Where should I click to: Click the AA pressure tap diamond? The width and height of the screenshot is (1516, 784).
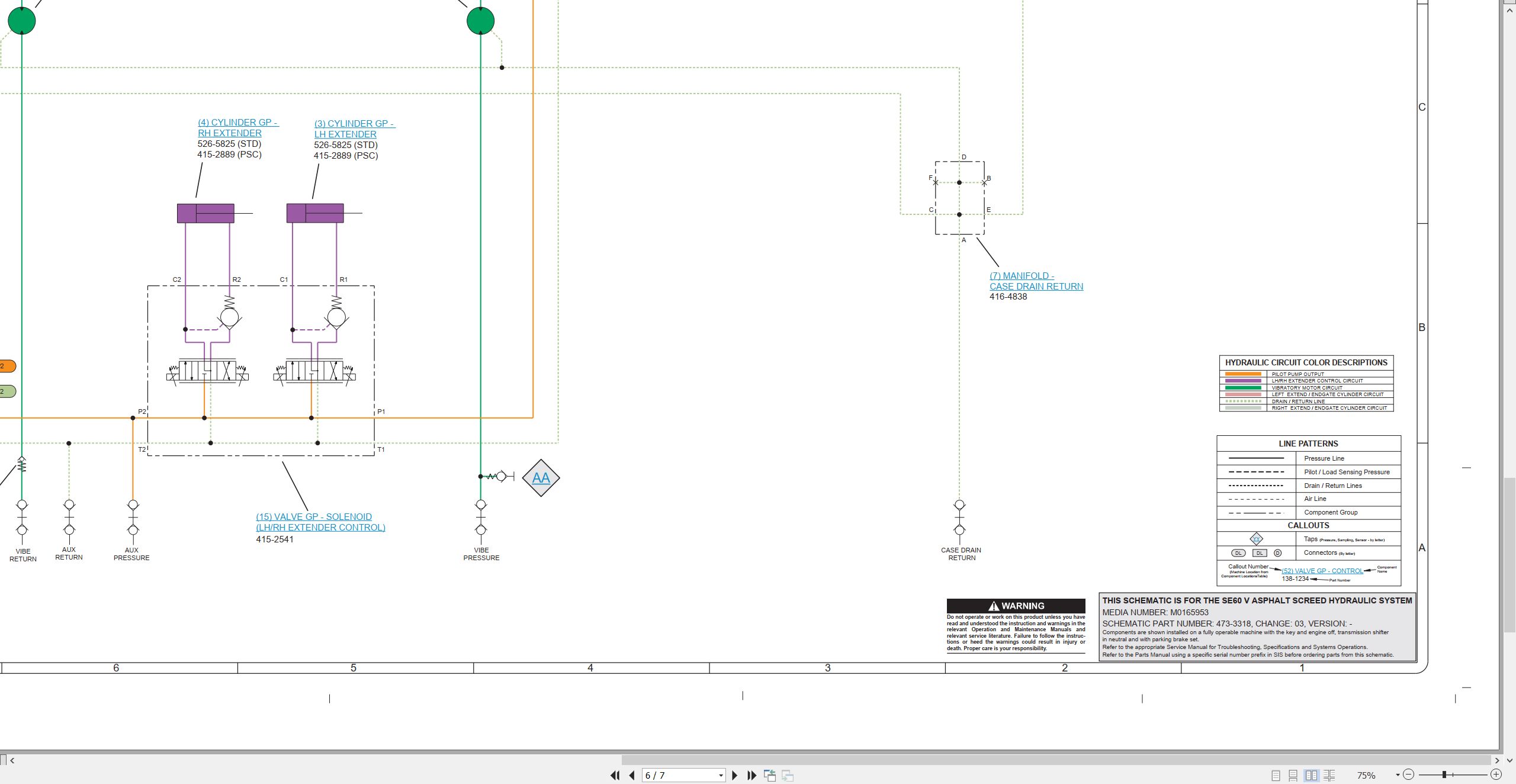pos(541,478)
